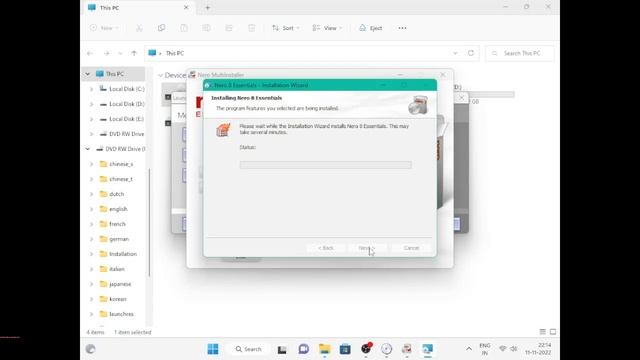Viewport: 640px width, 360px height.
Task: Select the english folder
Action: click(114, 209)
